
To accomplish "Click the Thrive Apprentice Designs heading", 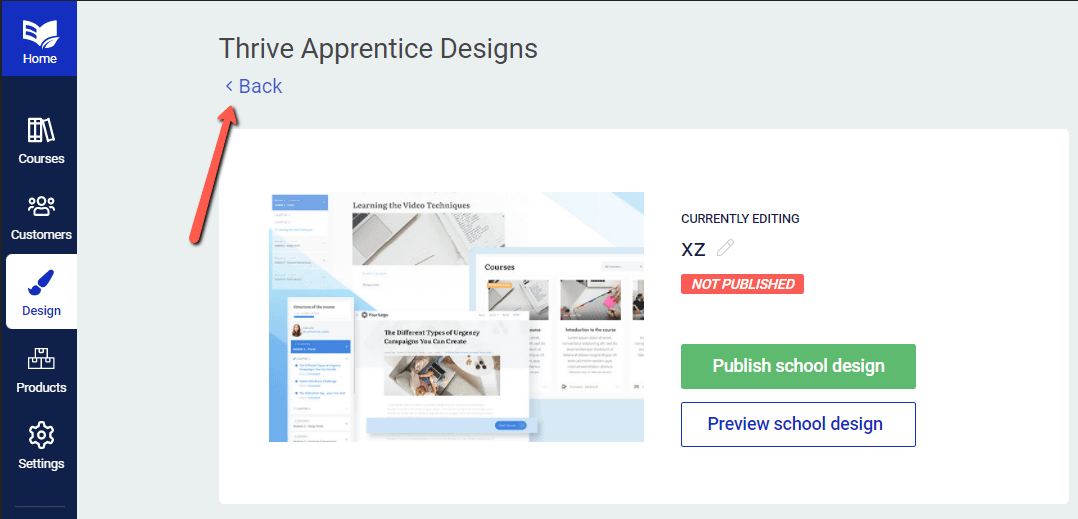I will pos(378,49).
